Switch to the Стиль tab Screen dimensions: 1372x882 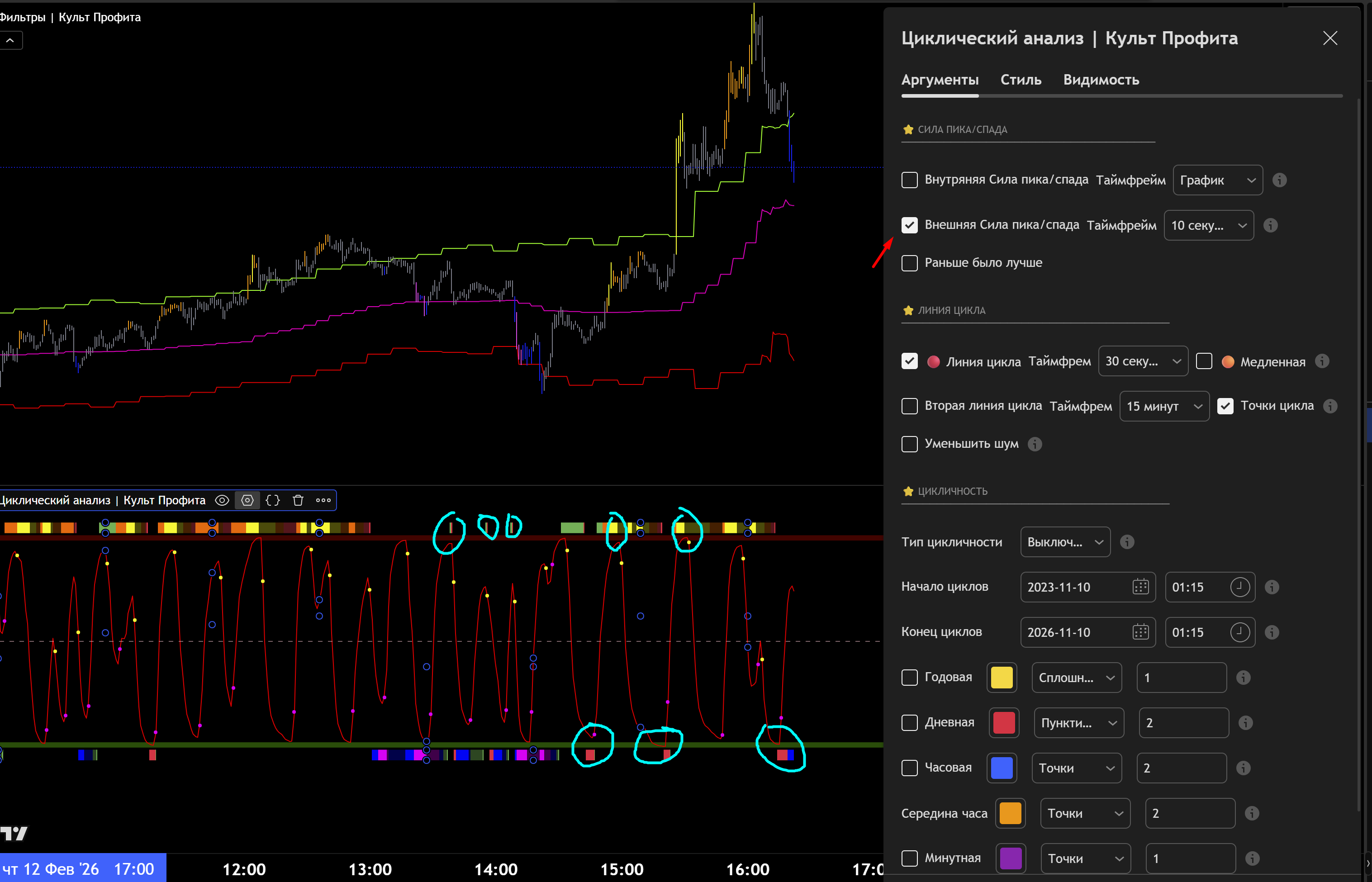point(1021,80)
